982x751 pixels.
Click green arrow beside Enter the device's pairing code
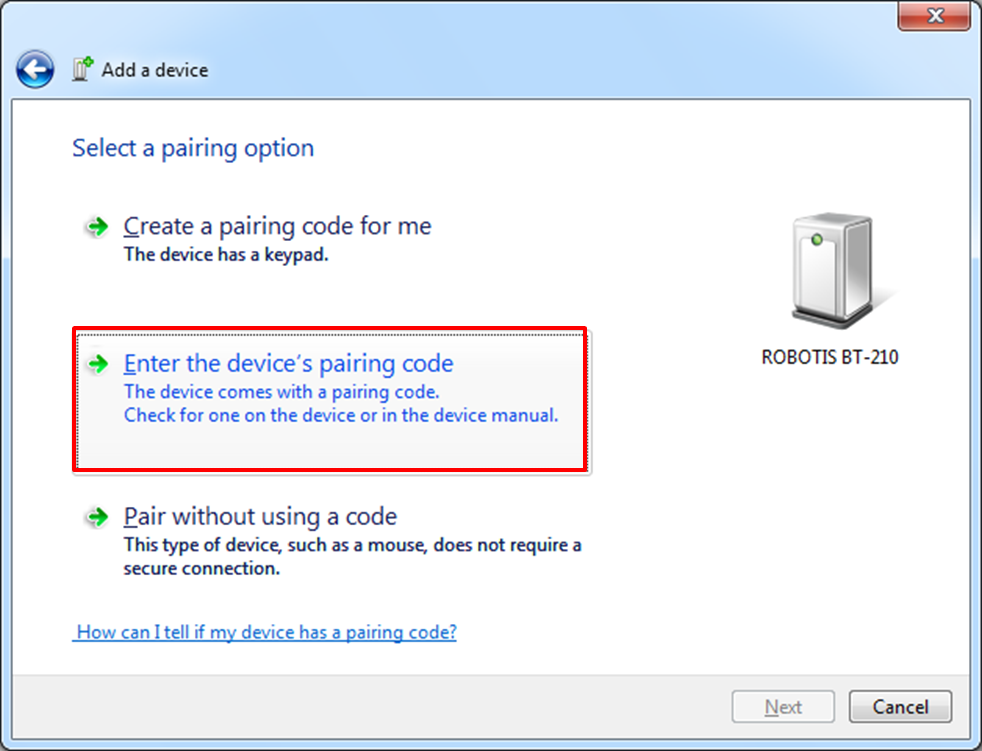coord(97,363)
